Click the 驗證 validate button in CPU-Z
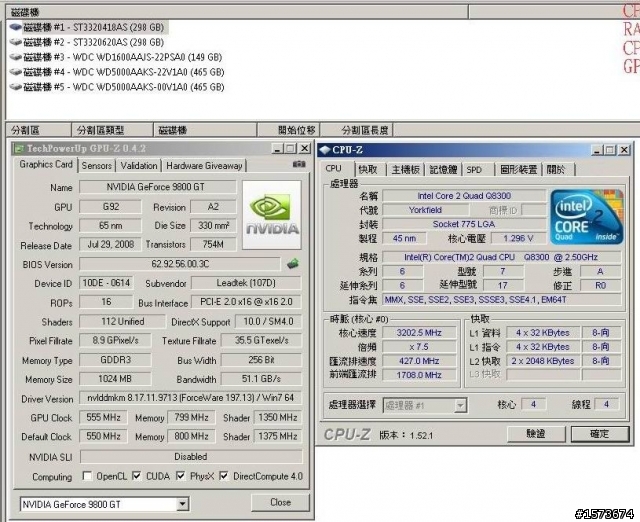This screenshot has width=640, height=522. [536, 434]
